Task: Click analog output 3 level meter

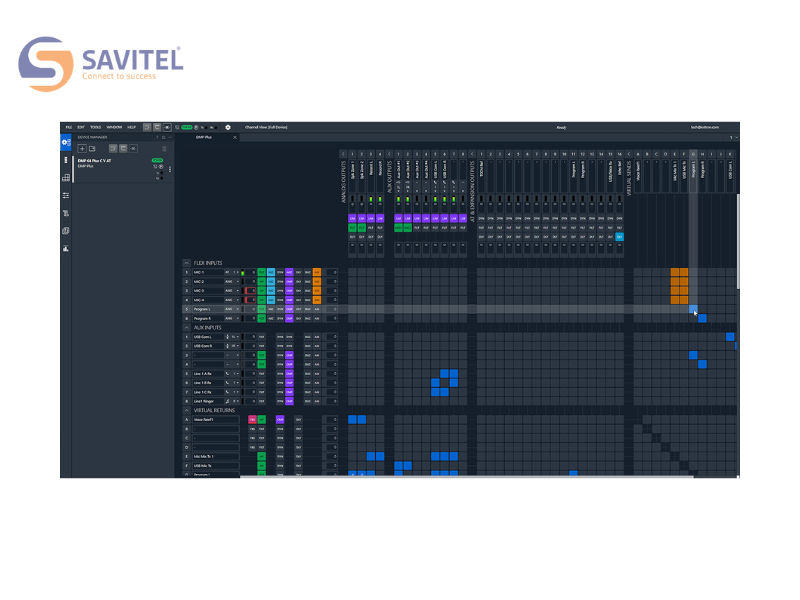Action: click(371, 199)
